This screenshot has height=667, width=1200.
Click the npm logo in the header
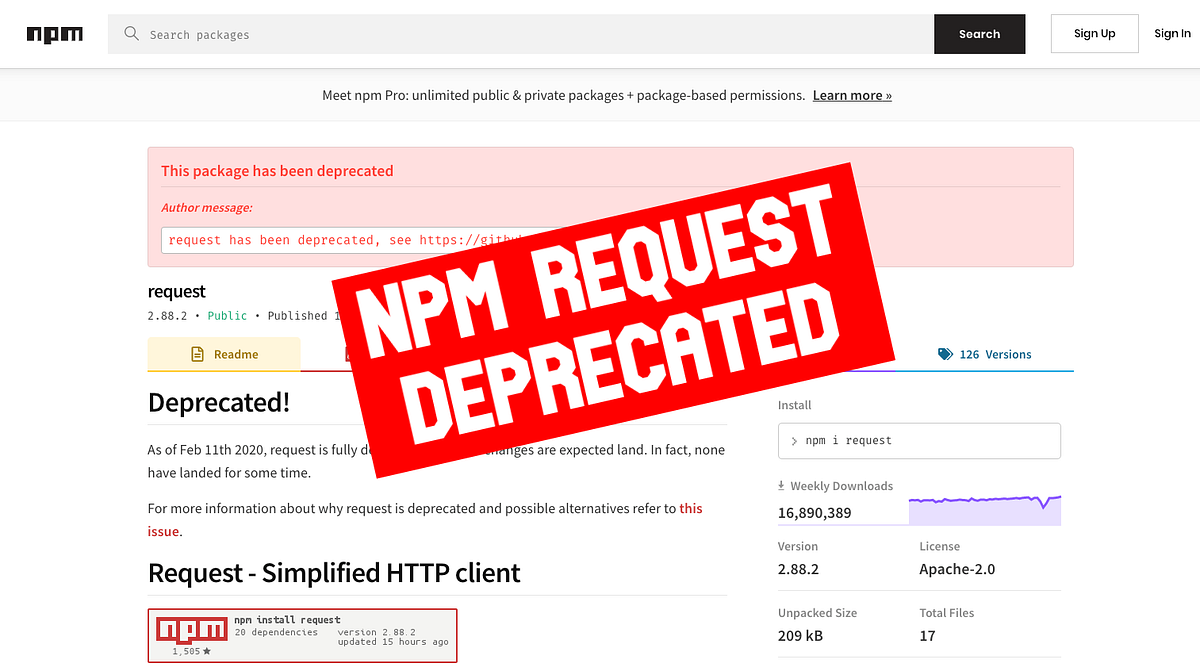click(x=55, y=33)
